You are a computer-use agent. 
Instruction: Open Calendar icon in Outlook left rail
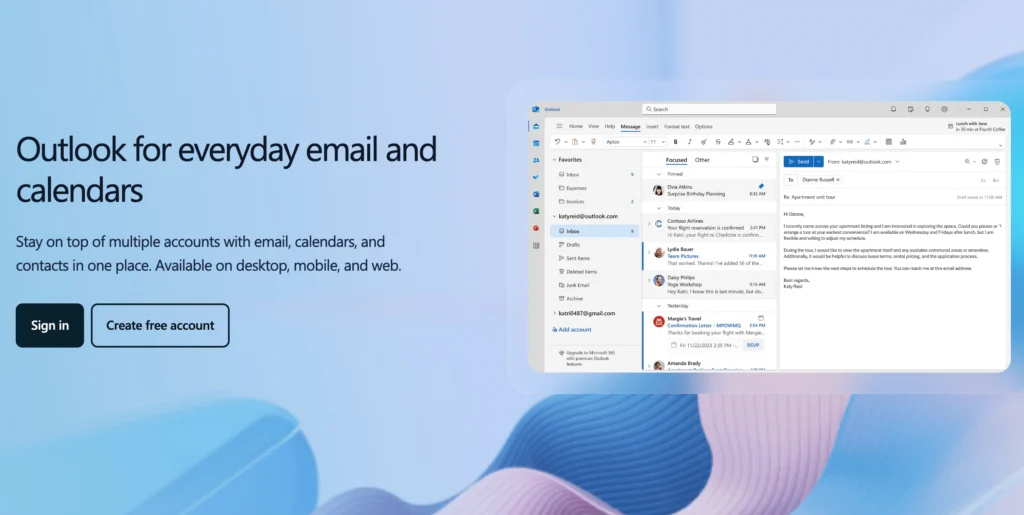536,143
